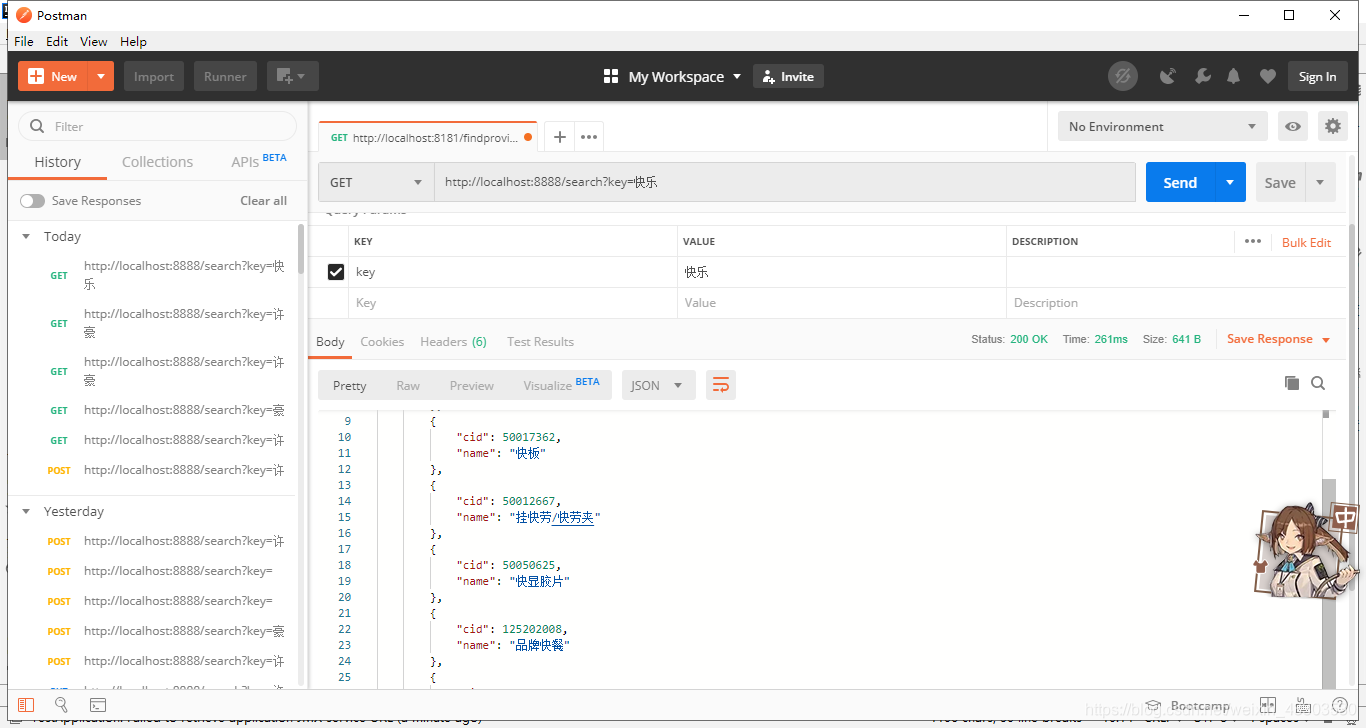
Task: Click params column options three dots
Action: (1253, 241)
